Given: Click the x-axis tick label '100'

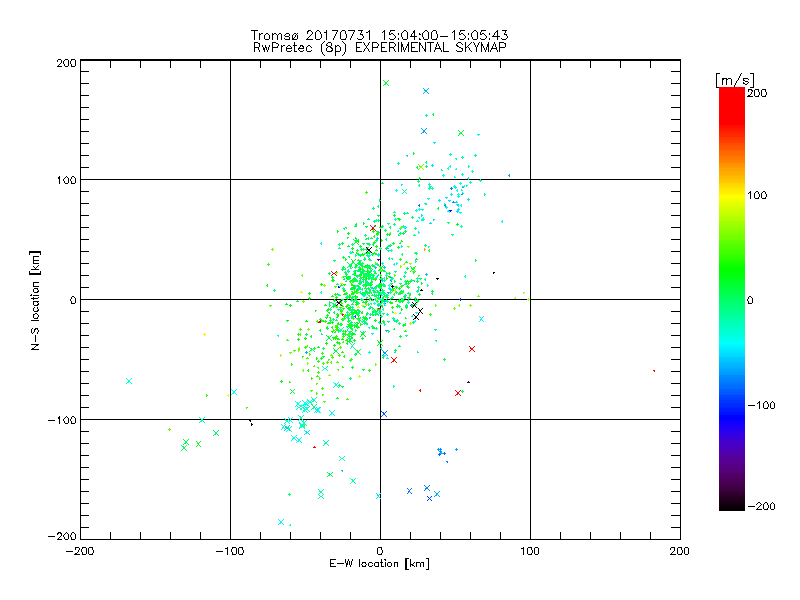Looking at the screenshot, I should 530,551.
